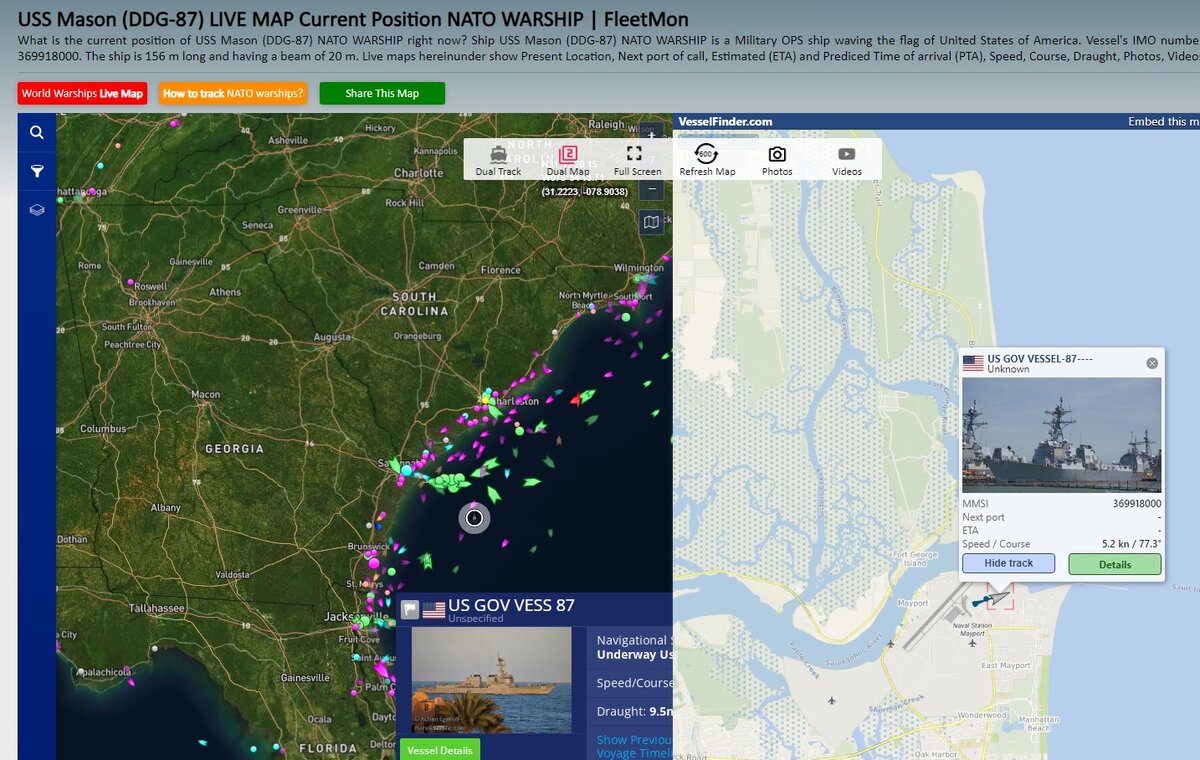Click How to track NATO warships button
This screenshot has width=1200, height=760.
pos(233,93)
